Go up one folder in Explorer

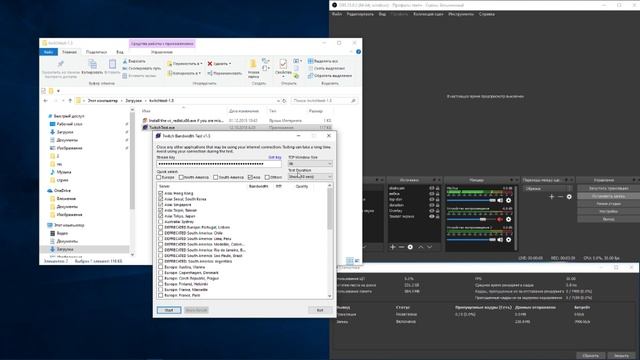pyautogui.click(x=70, y=100)
